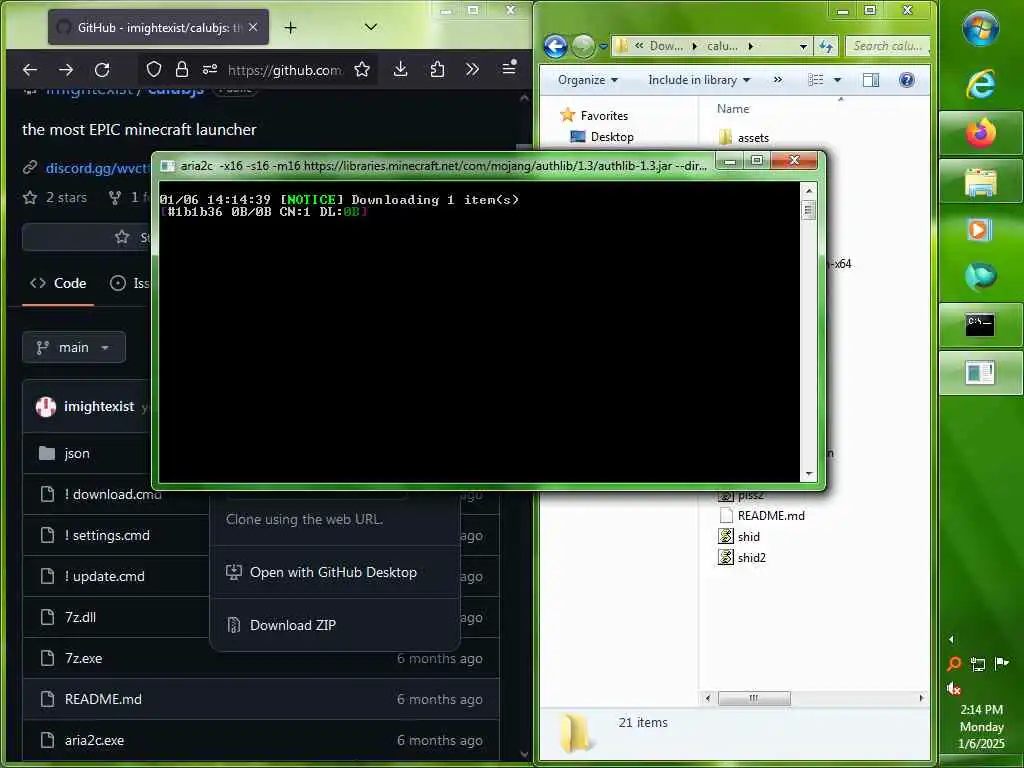Go back in Firefox

click(30, 69)
